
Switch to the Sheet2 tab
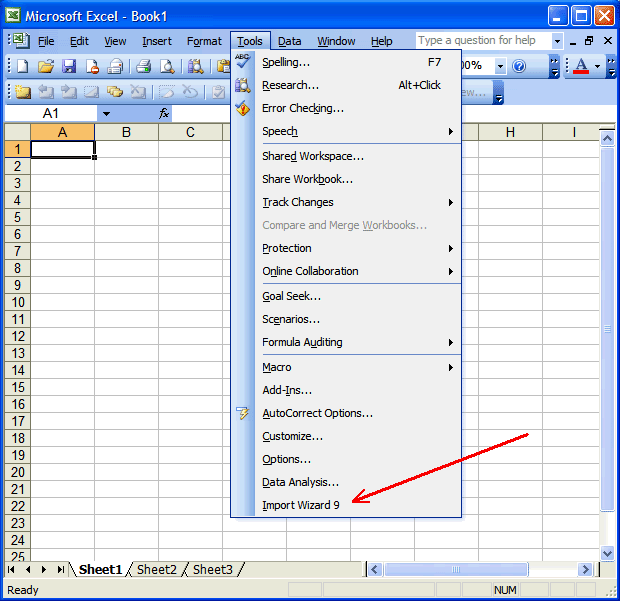157,569
